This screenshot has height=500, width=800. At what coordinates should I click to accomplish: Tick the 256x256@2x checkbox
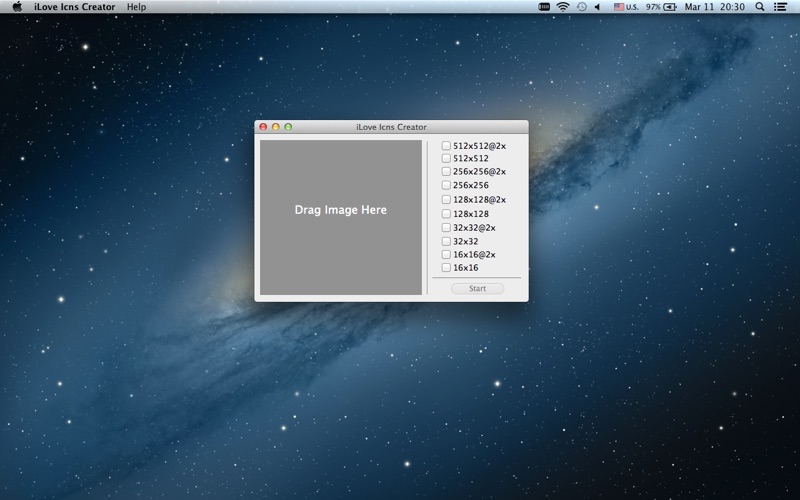click(x=446, y=171)
